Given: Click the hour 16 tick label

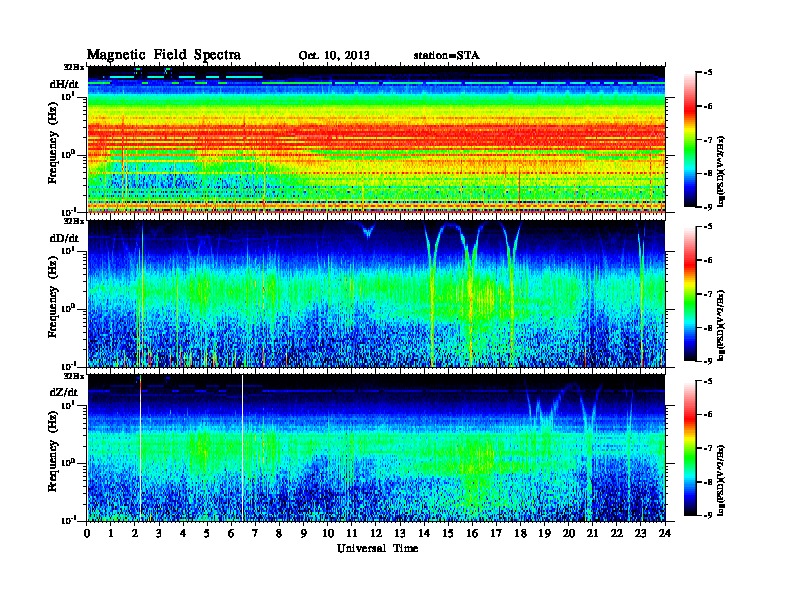Looking at the screenshot, I should (472, 533).
